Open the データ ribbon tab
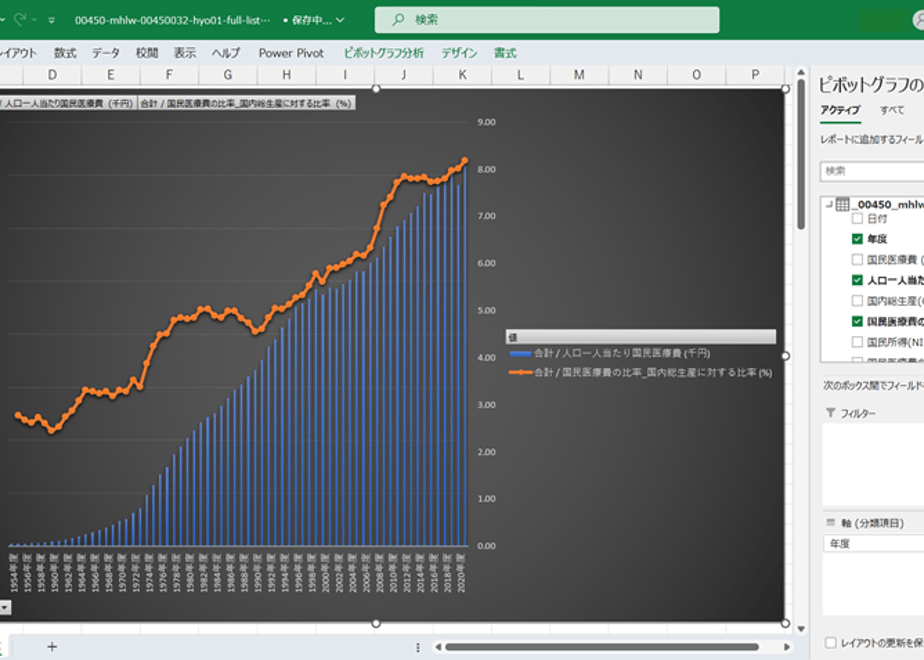The image size is (924, 660). tap(106, 53)
